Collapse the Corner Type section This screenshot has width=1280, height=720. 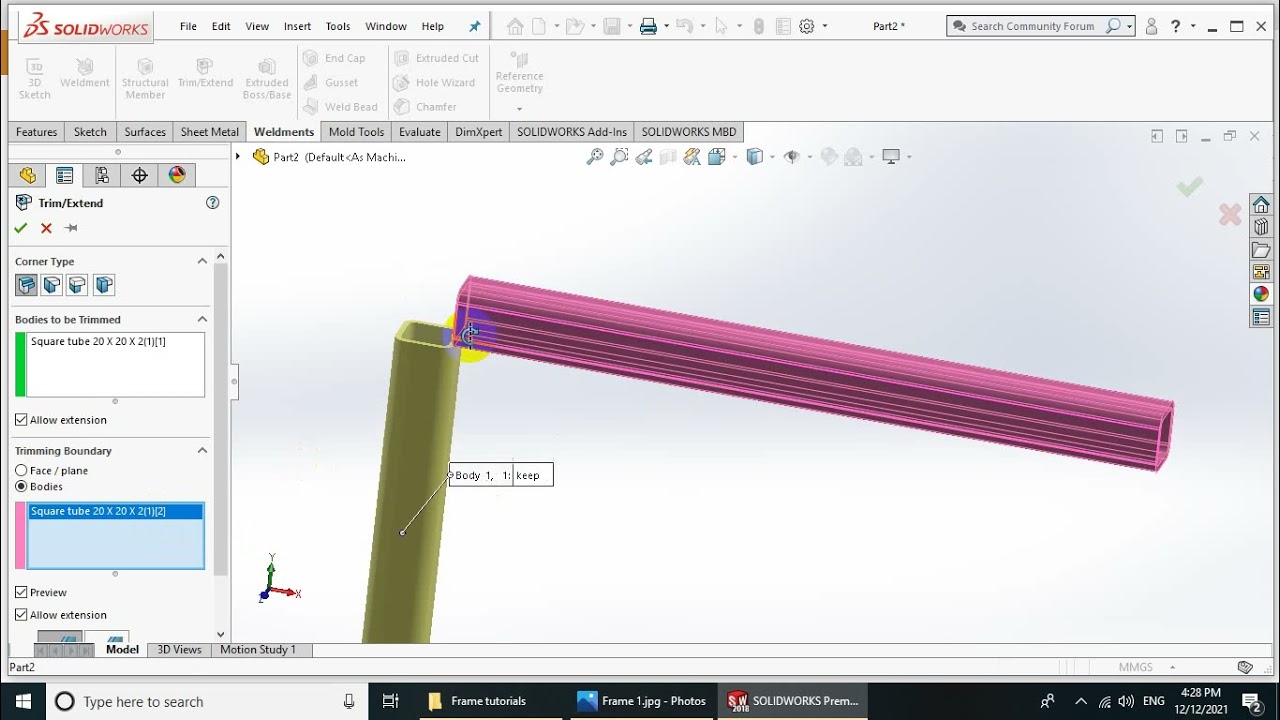click(202, 261)
